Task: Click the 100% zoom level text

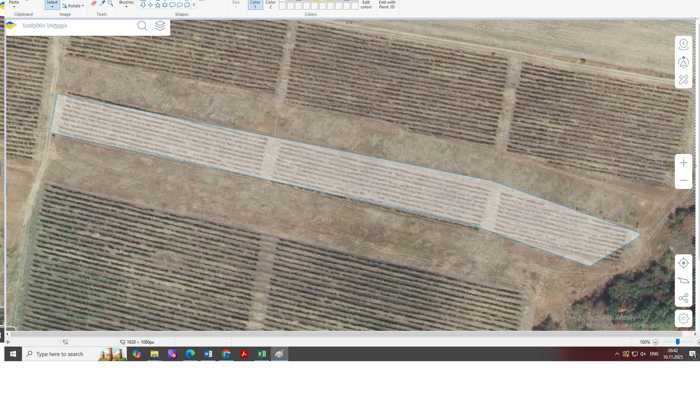Action: pyautogui.click(x=644, y=342)
